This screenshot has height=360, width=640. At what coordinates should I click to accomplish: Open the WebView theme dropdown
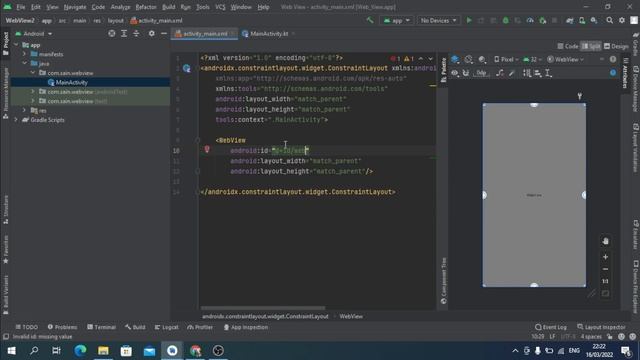pyautogui.click(x=566, y=60)
